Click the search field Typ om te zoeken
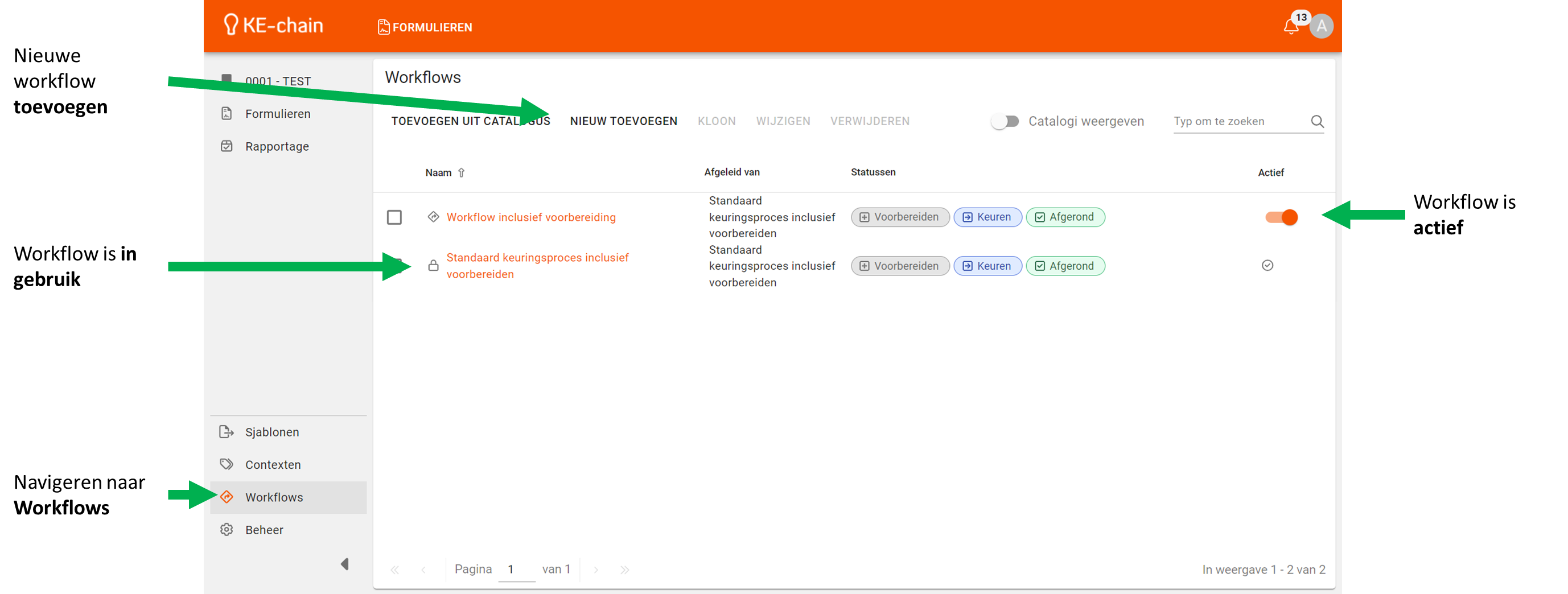The width and height of the screenshot is (1568, 594). tap(1238, 122)
